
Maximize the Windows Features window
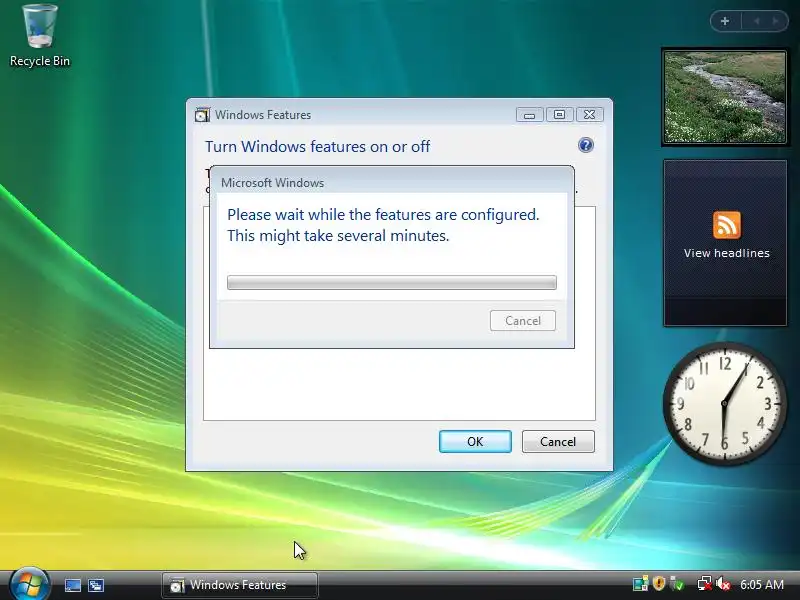point(559,115)
